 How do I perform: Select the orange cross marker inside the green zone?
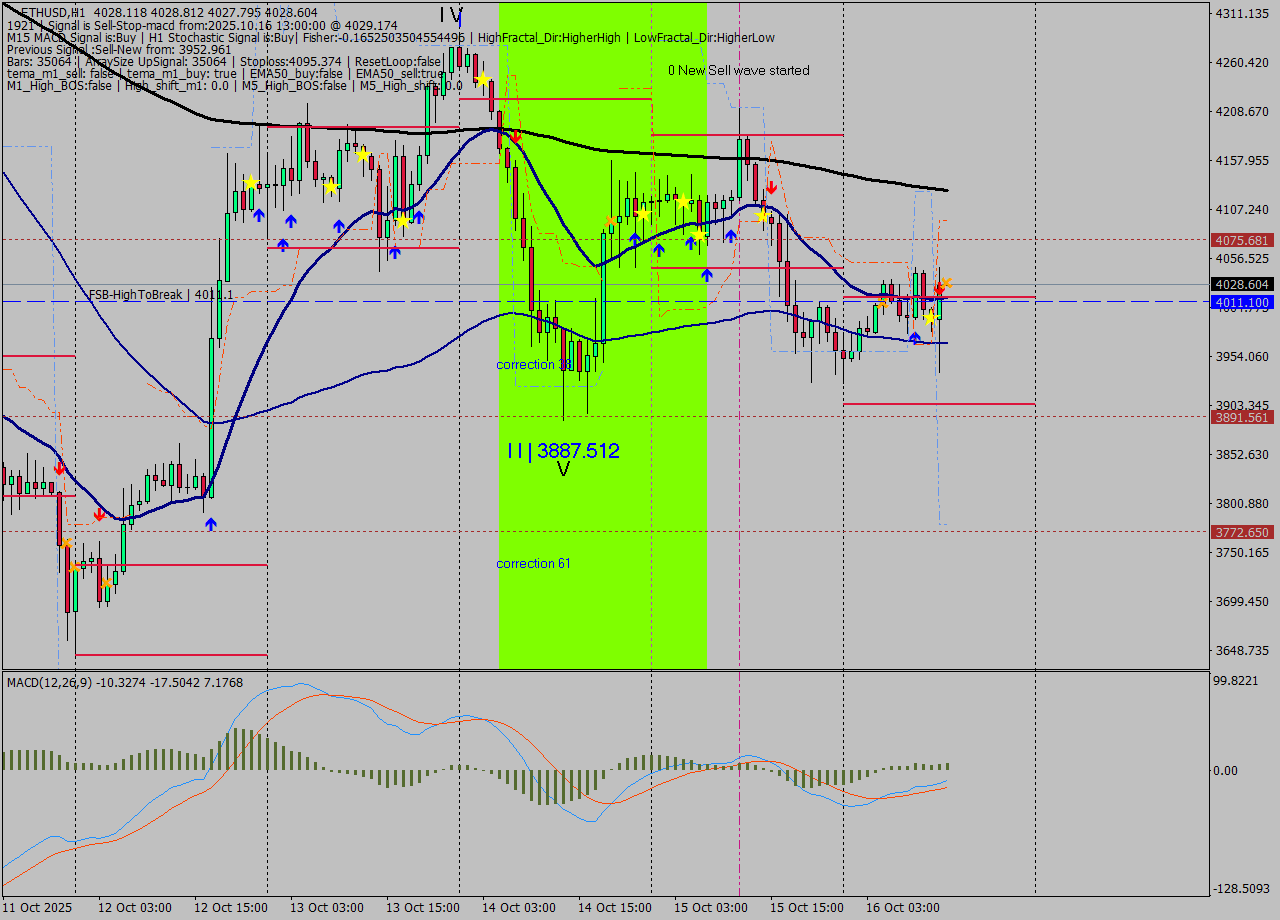(610, 220)
